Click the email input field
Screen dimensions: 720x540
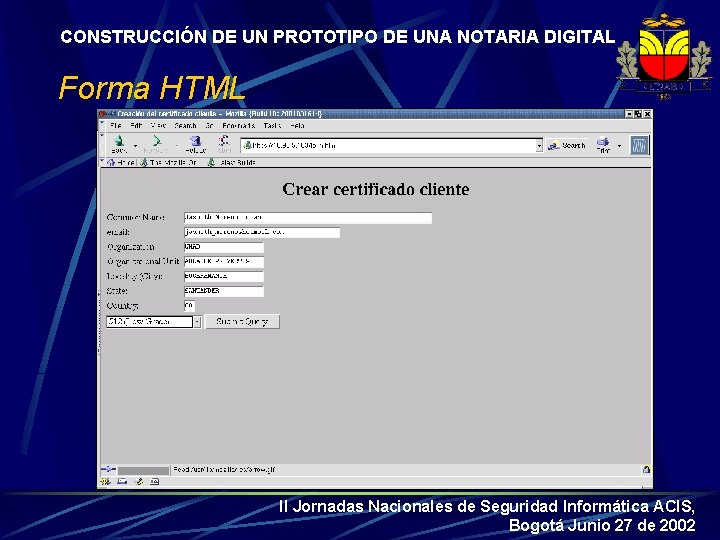pyautogui.click(x=262, y=232)
